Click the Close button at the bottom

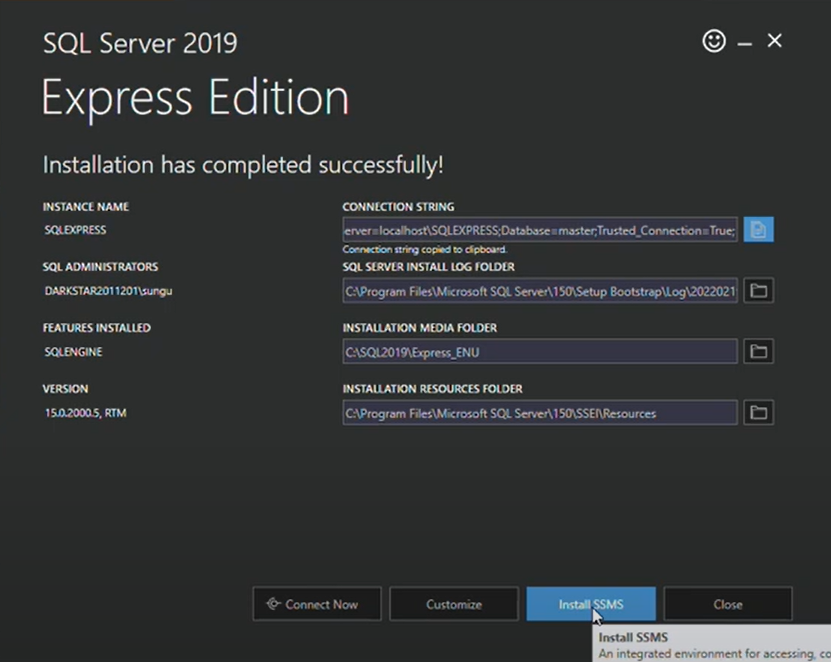(728, 604)
